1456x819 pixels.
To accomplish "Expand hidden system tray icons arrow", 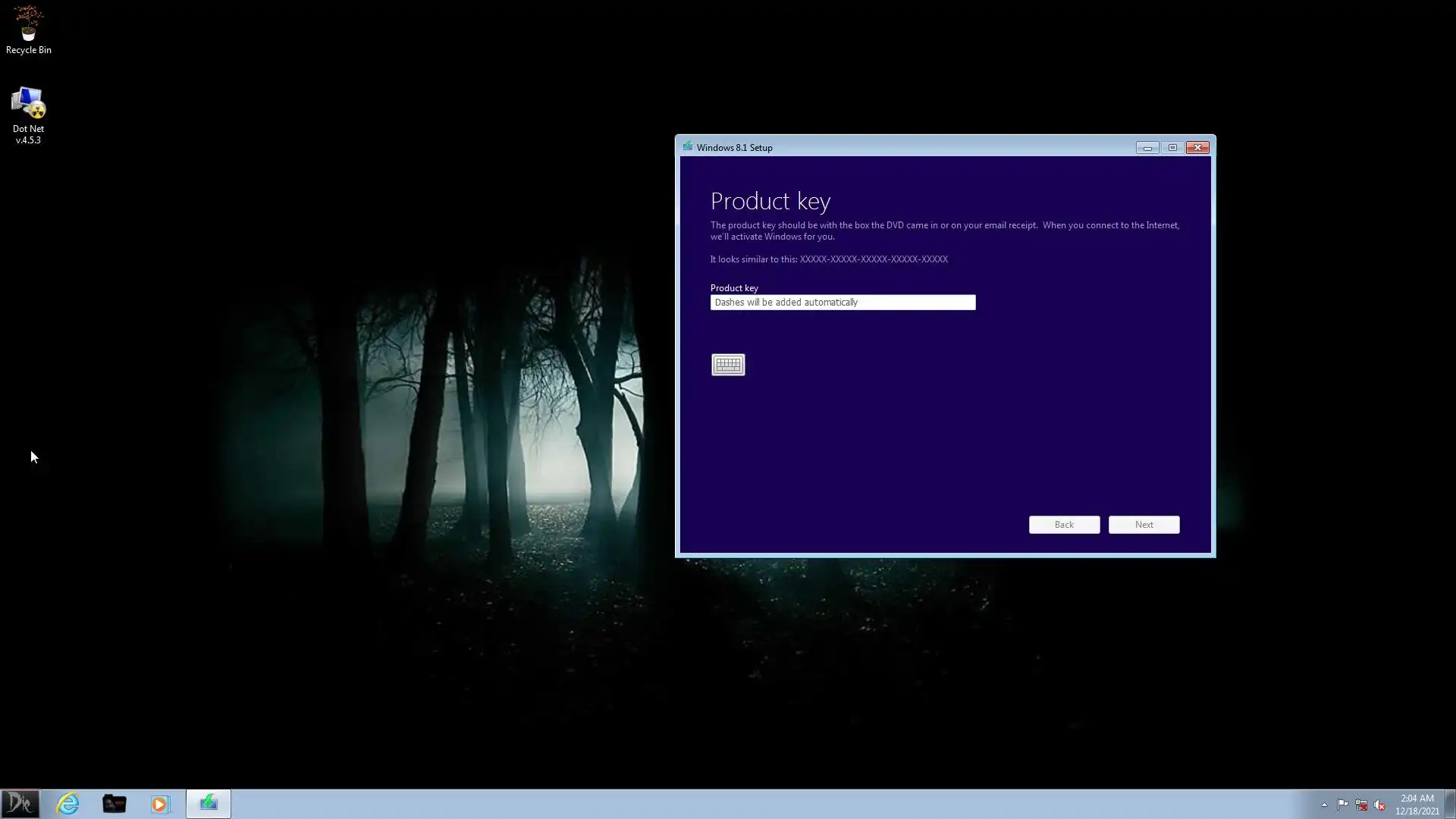I will click(x=1324, y=805).
